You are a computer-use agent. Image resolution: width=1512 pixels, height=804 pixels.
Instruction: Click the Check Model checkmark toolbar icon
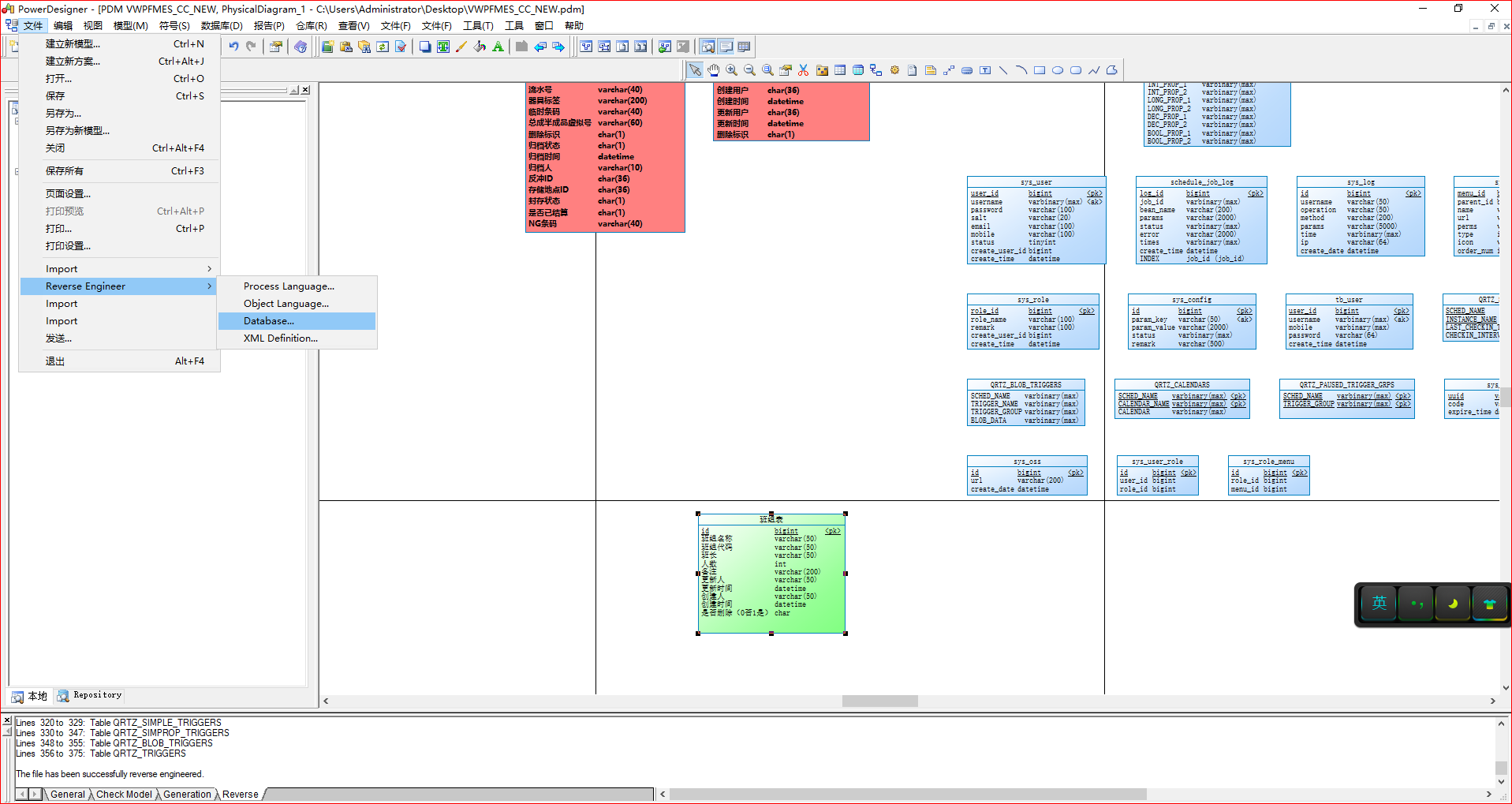pyautogui.click(x=401, y=46)
